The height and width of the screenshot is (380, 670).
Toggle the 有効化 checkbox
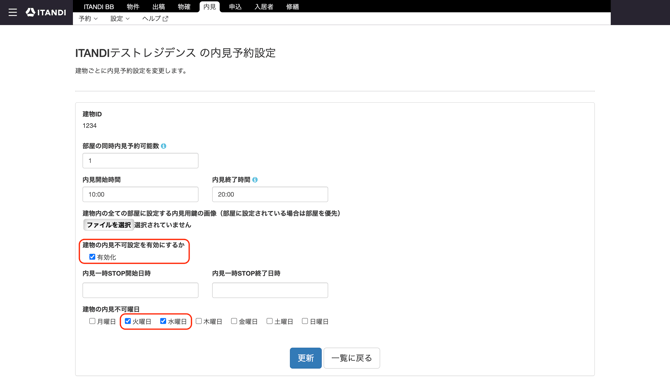tap(92, 257)
